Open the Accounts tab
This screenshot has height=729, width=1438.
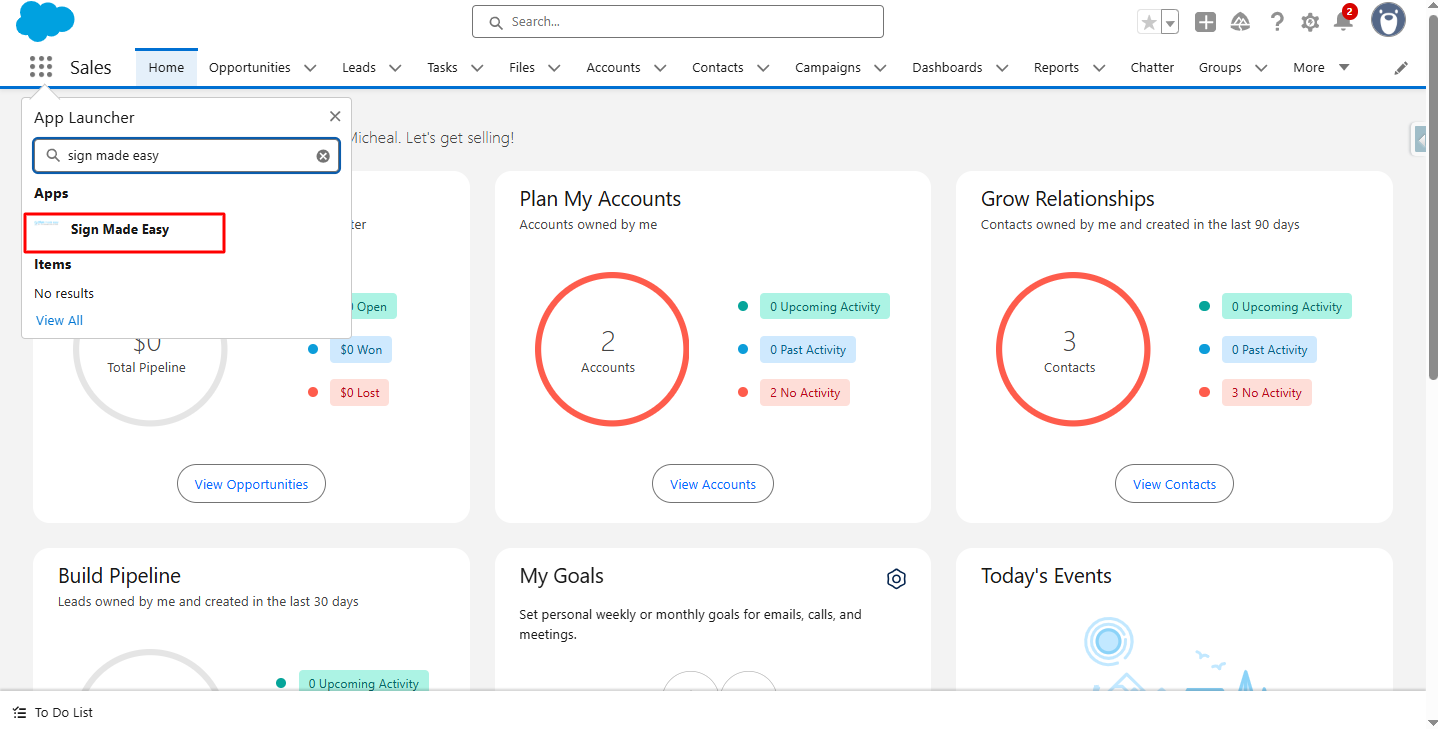click(613, 68)
